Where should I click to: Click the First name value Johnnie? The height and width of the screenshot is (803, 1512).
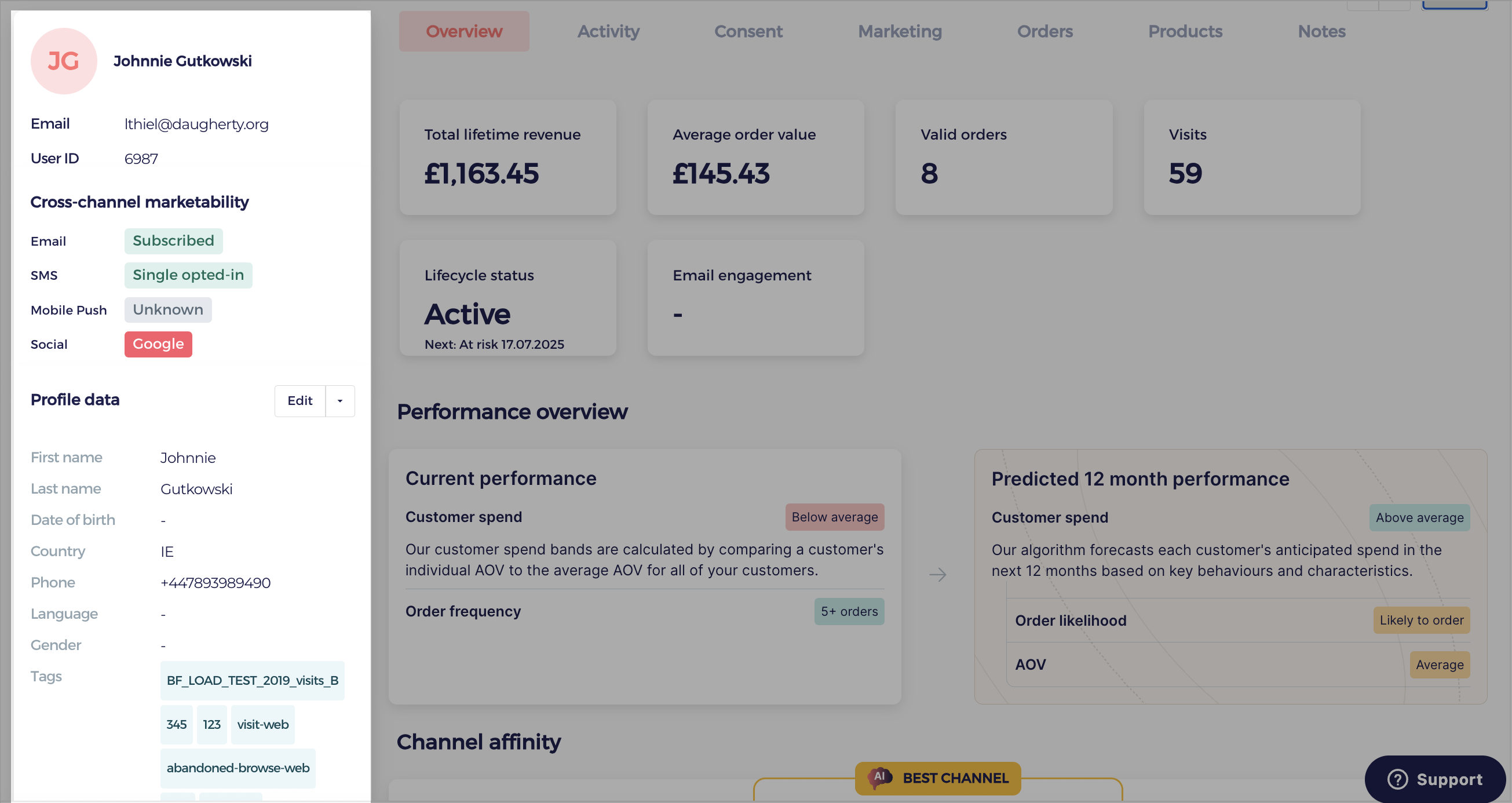coord(188,458)
